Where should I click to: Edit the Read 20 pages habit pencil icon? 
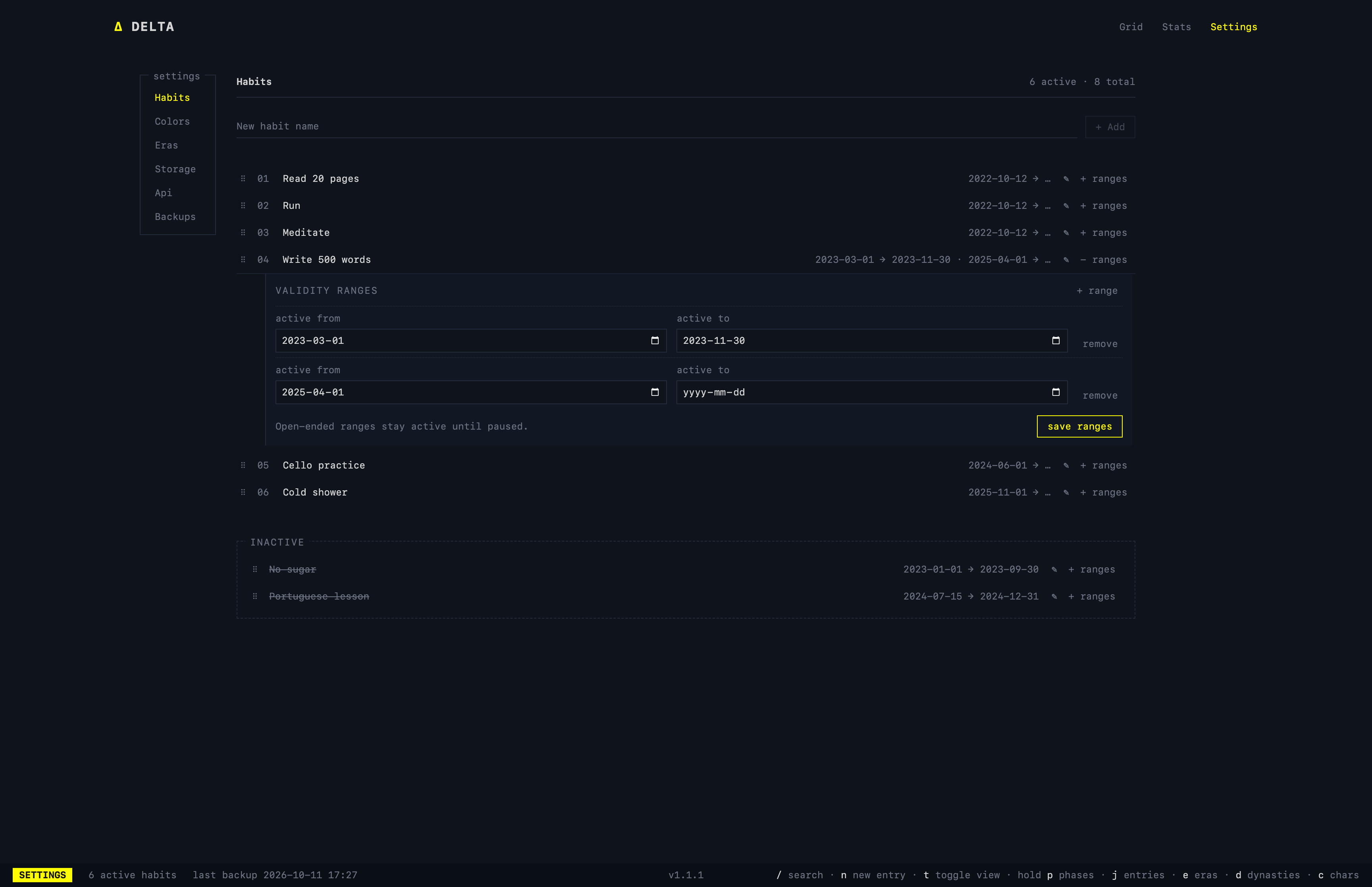1066,179
